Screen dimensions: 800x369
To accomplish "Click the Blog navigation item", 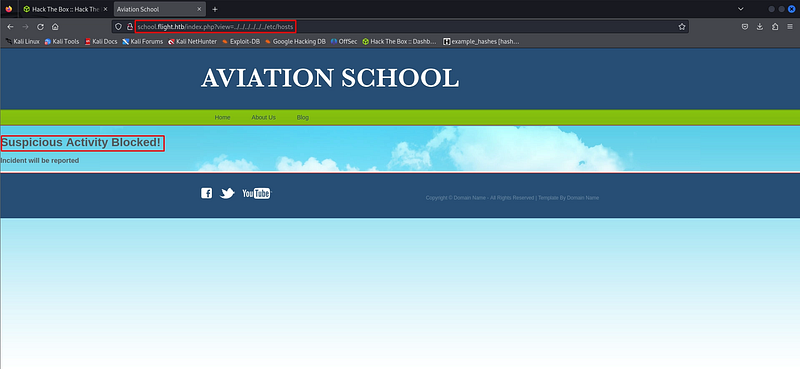I will [303, 117].
